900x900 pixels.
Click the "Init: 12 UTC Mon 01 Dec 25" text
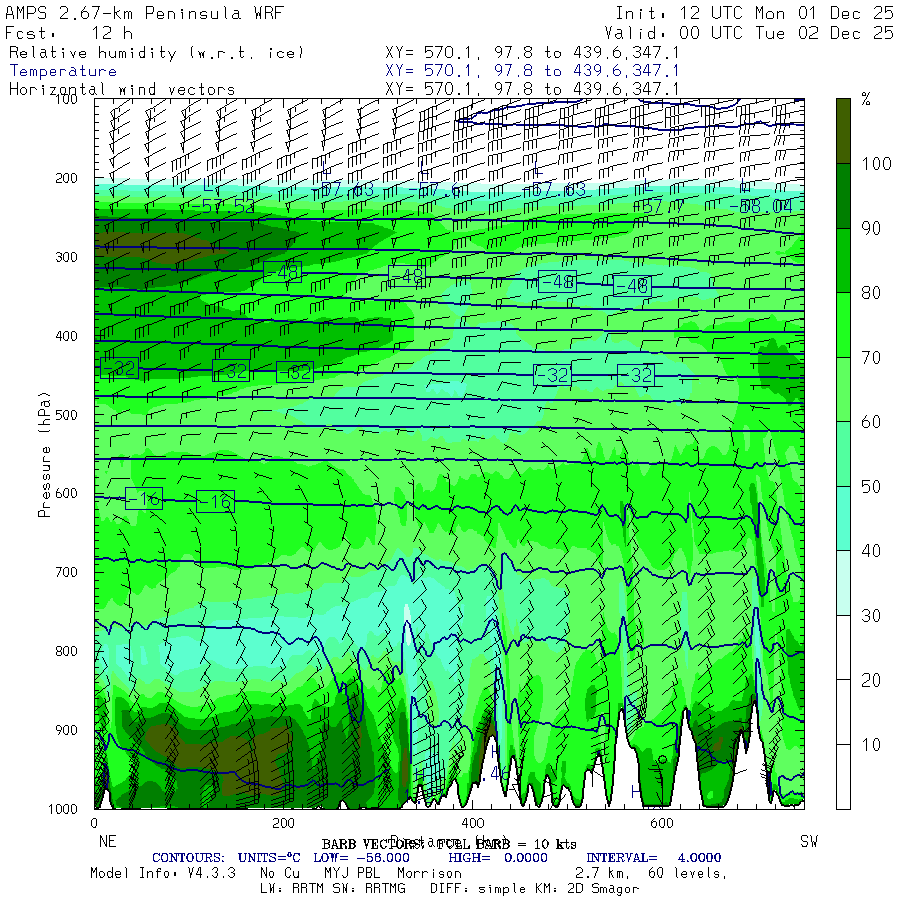tap(754, 13)
